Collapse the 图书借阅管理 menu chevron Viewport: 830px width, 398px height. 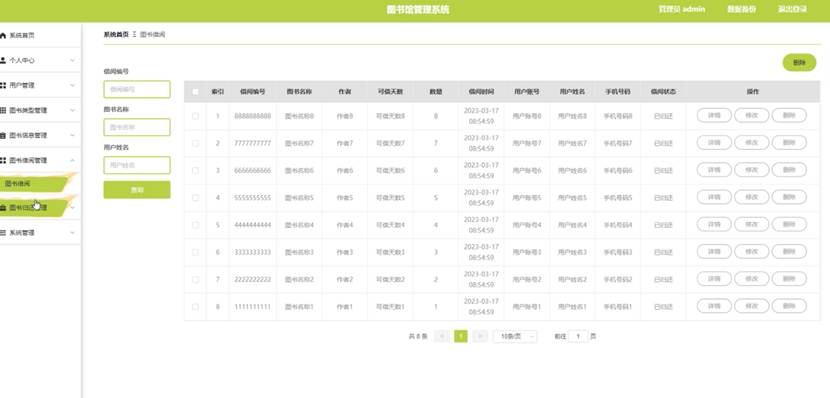[73, 160]
